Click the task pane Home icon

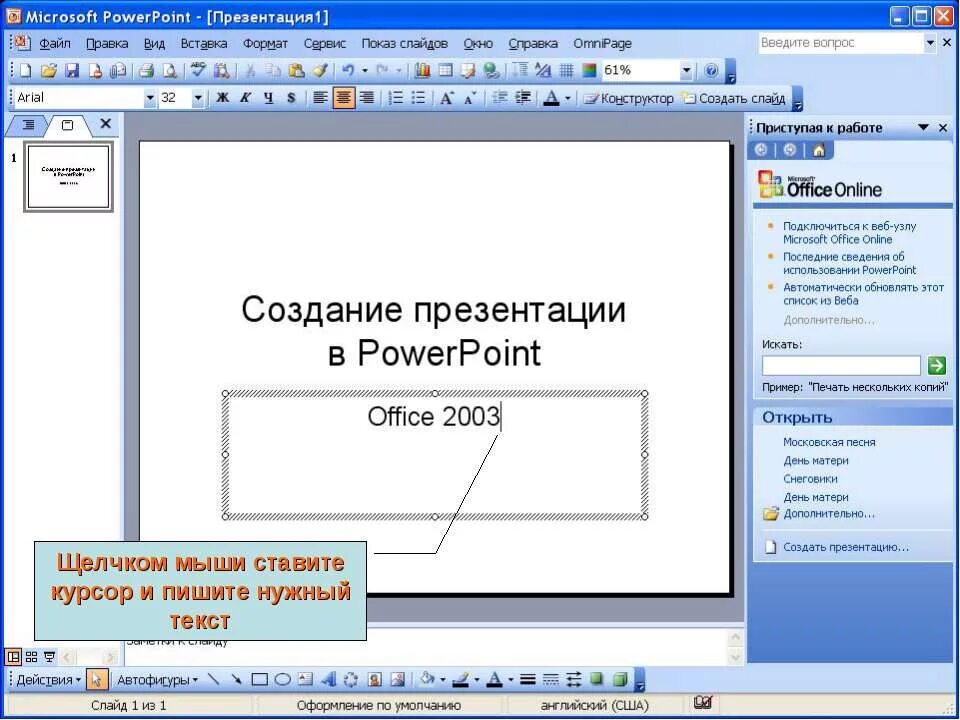point(819,150)
